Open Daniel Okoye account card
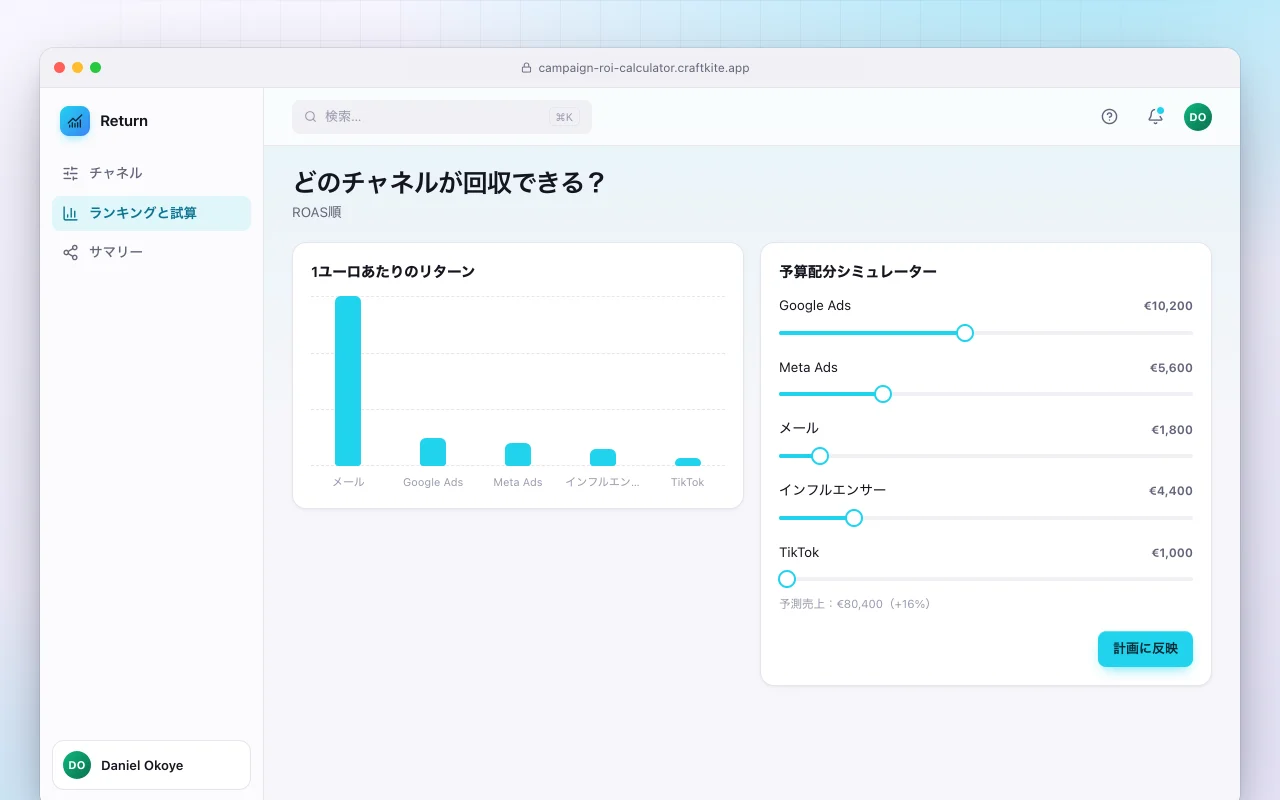 click(x=151, y=765)
